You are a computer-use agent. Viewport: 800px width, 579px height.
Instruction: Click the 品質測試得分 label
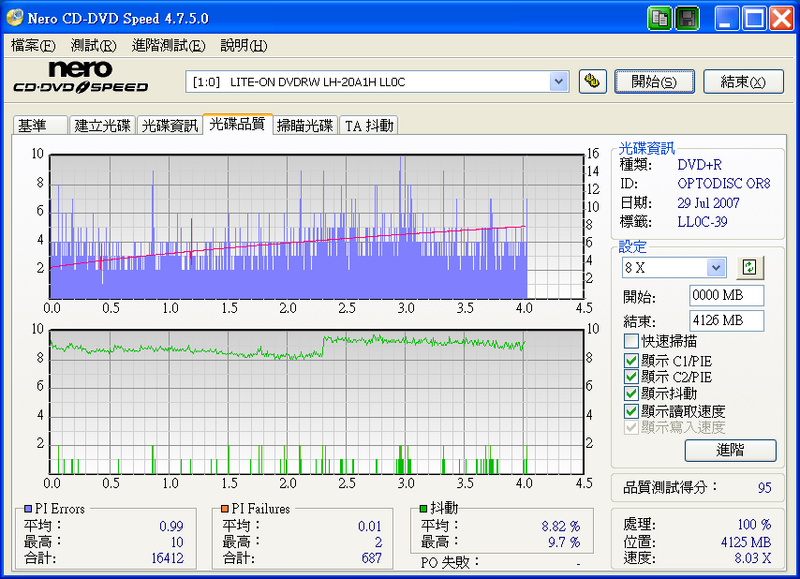670,488
